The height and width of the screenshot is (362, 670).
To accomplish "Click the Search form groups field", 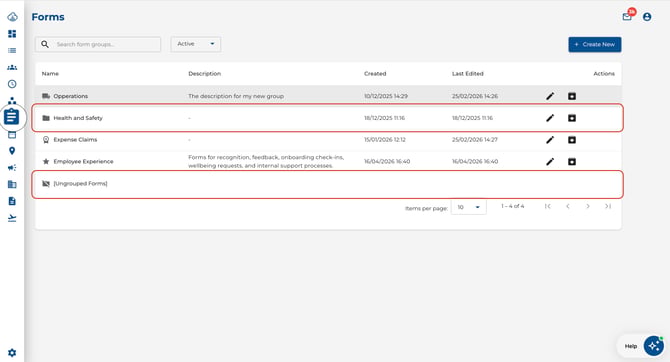I will pyautogui.click(x=98, y=44).
